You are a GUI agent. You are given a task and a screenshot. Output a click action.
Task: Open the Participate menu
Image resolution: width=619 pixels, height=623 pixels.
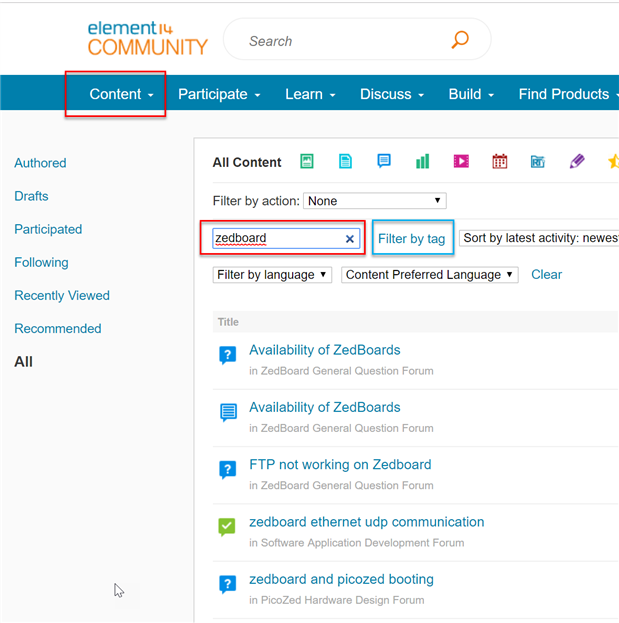(x=219, y=94)
